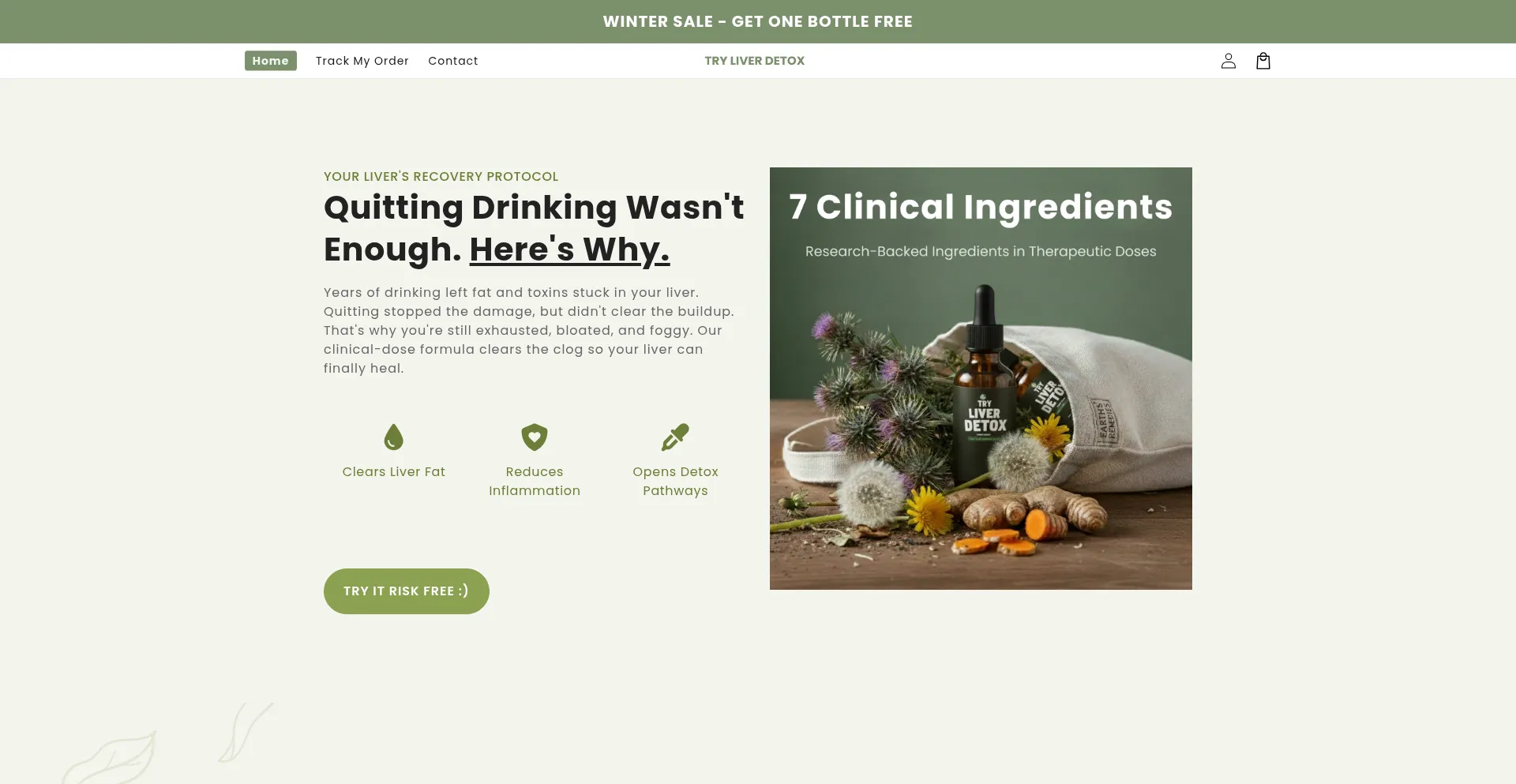Open the shopping bag cart icon
Viewport: 1516px width, 784px height.
coord(1263,61)
